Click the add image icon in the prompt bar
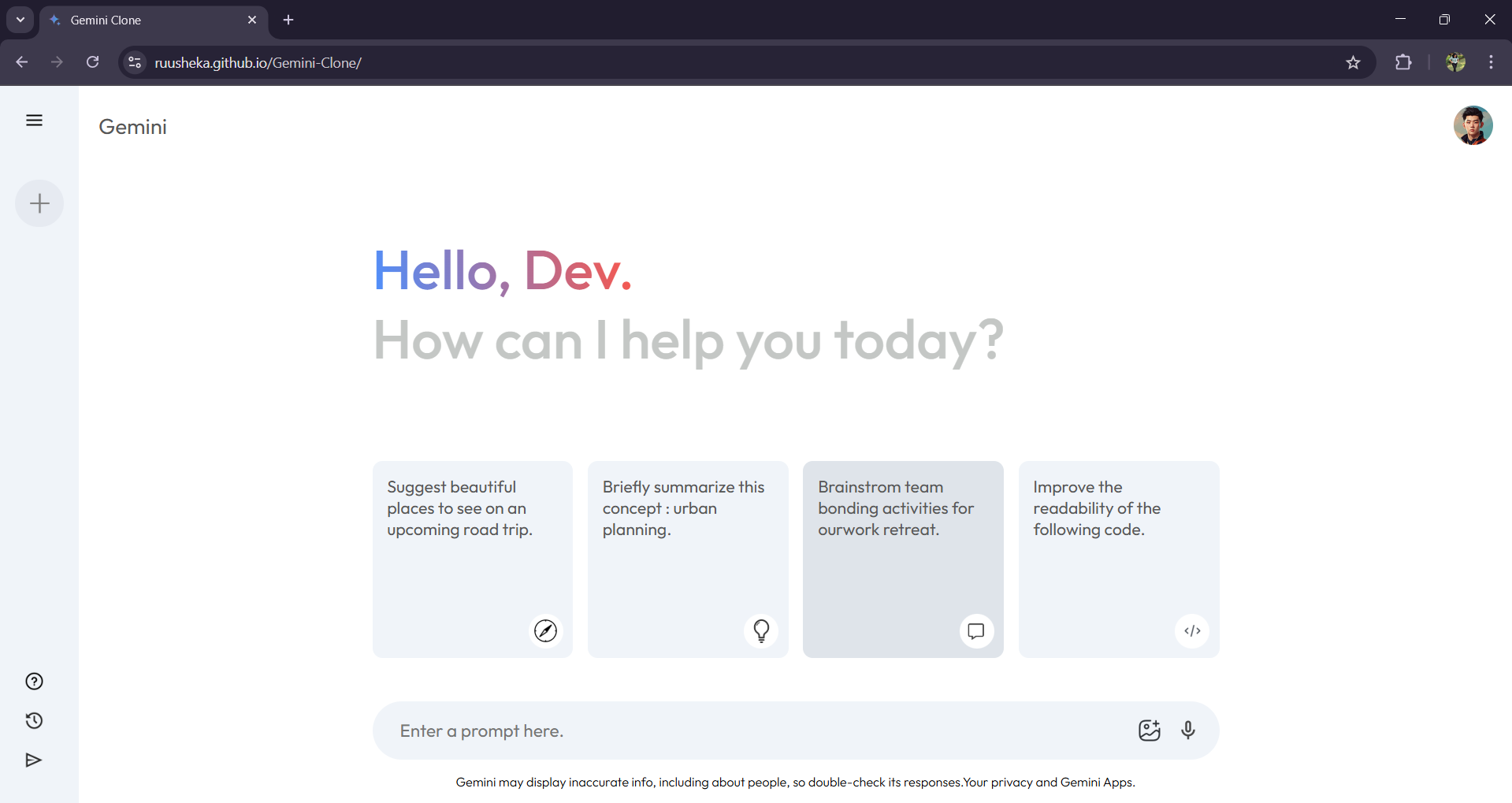 tap(1150, 731)
